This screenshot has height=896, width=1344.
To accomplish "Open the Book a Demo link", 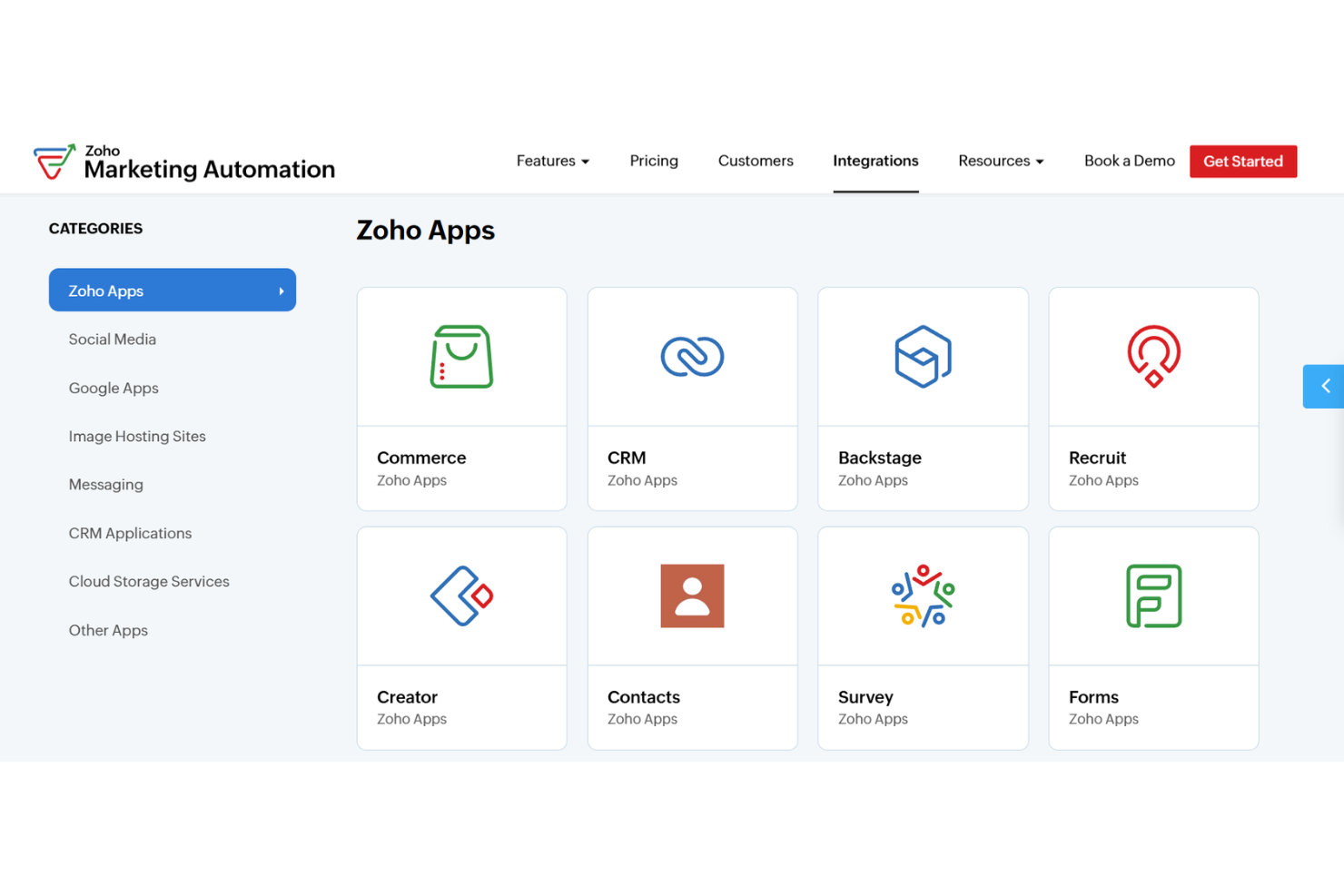I will tap(1129, 161).
